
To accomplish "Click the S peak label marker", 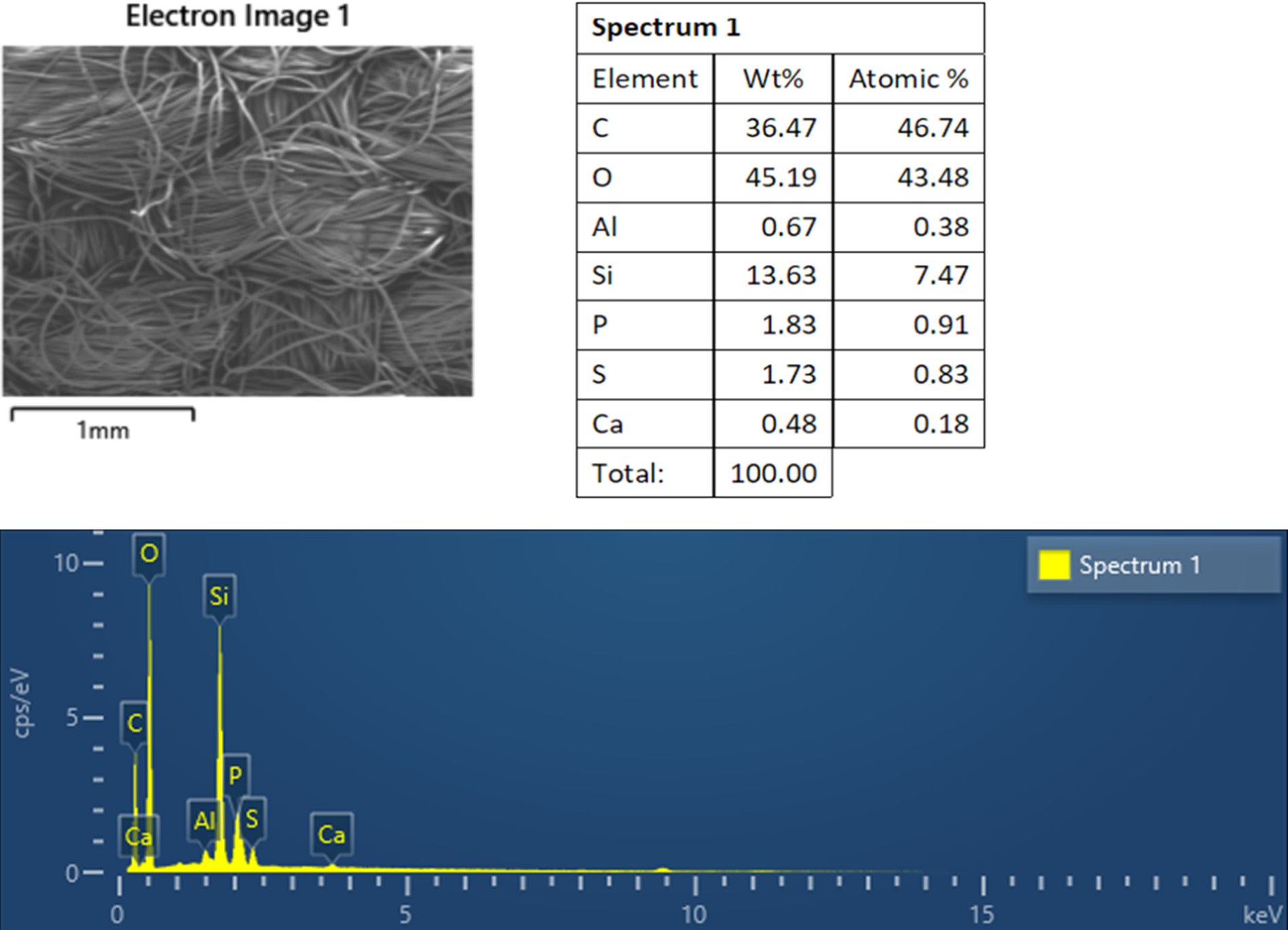I will pyautogui.click(x=252, y=819).
